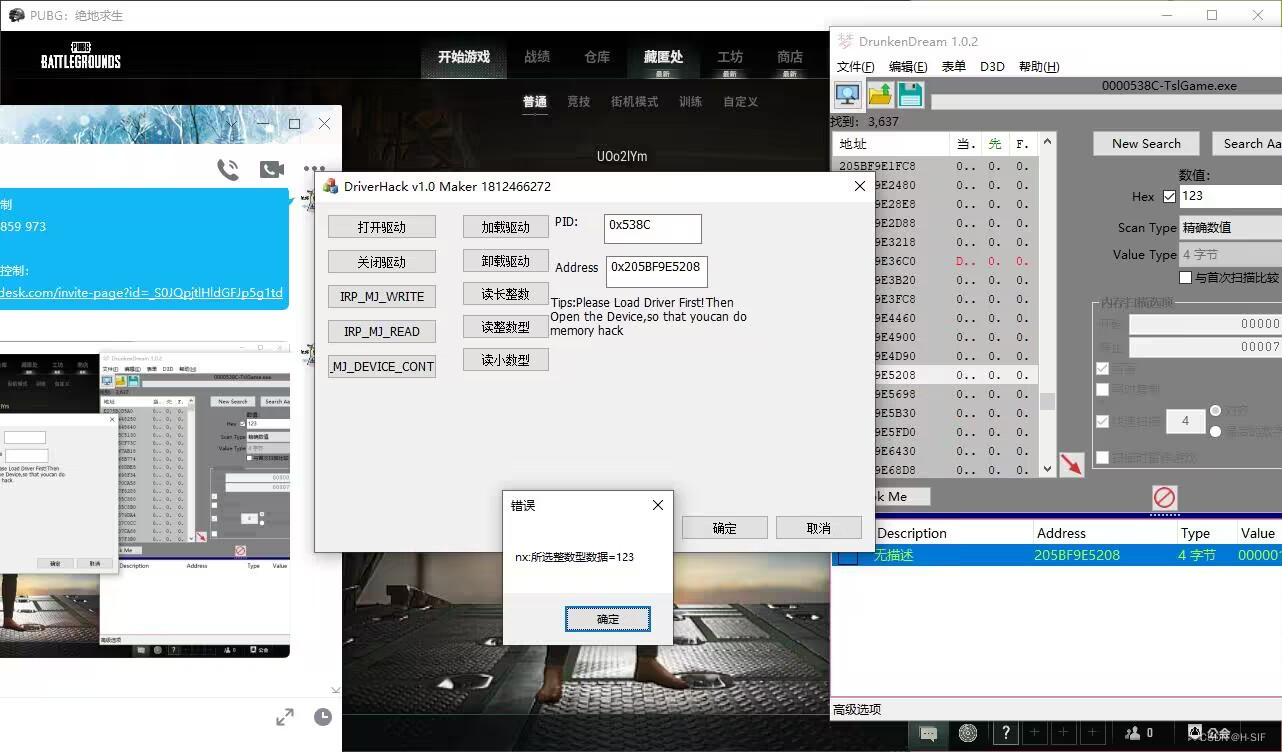Select address row 205BF9E1FC8
This screenshot has width=1282, height=752.
coord(935,166)
